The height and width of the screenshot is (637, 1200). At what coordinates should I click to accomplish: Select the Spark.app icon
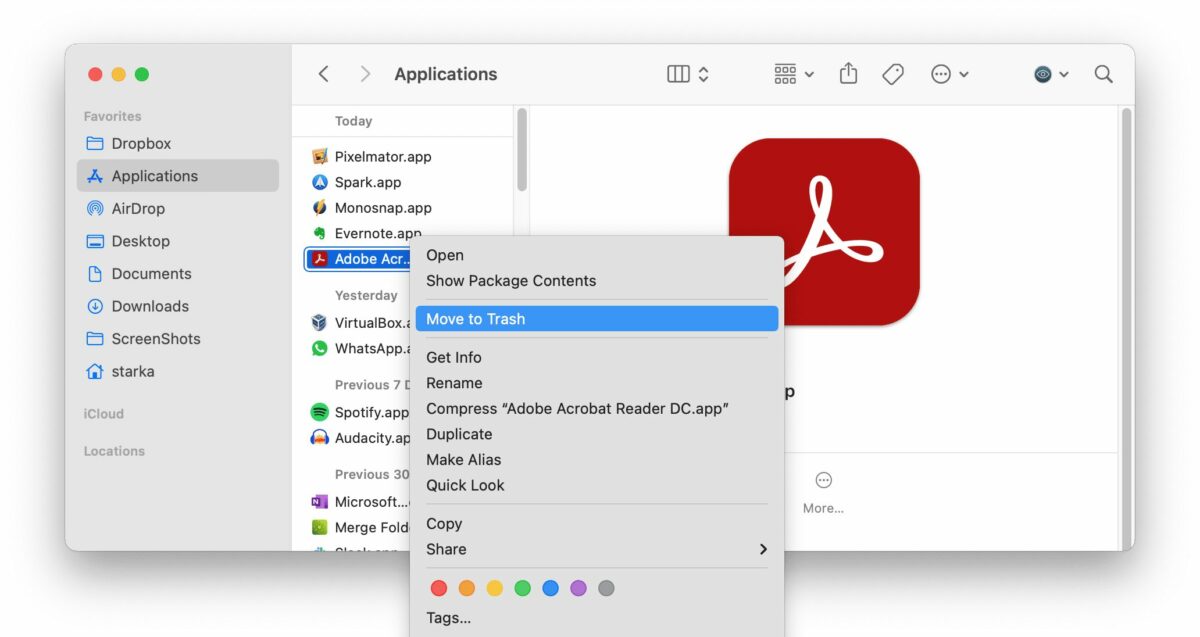click(x=320, y=182)
